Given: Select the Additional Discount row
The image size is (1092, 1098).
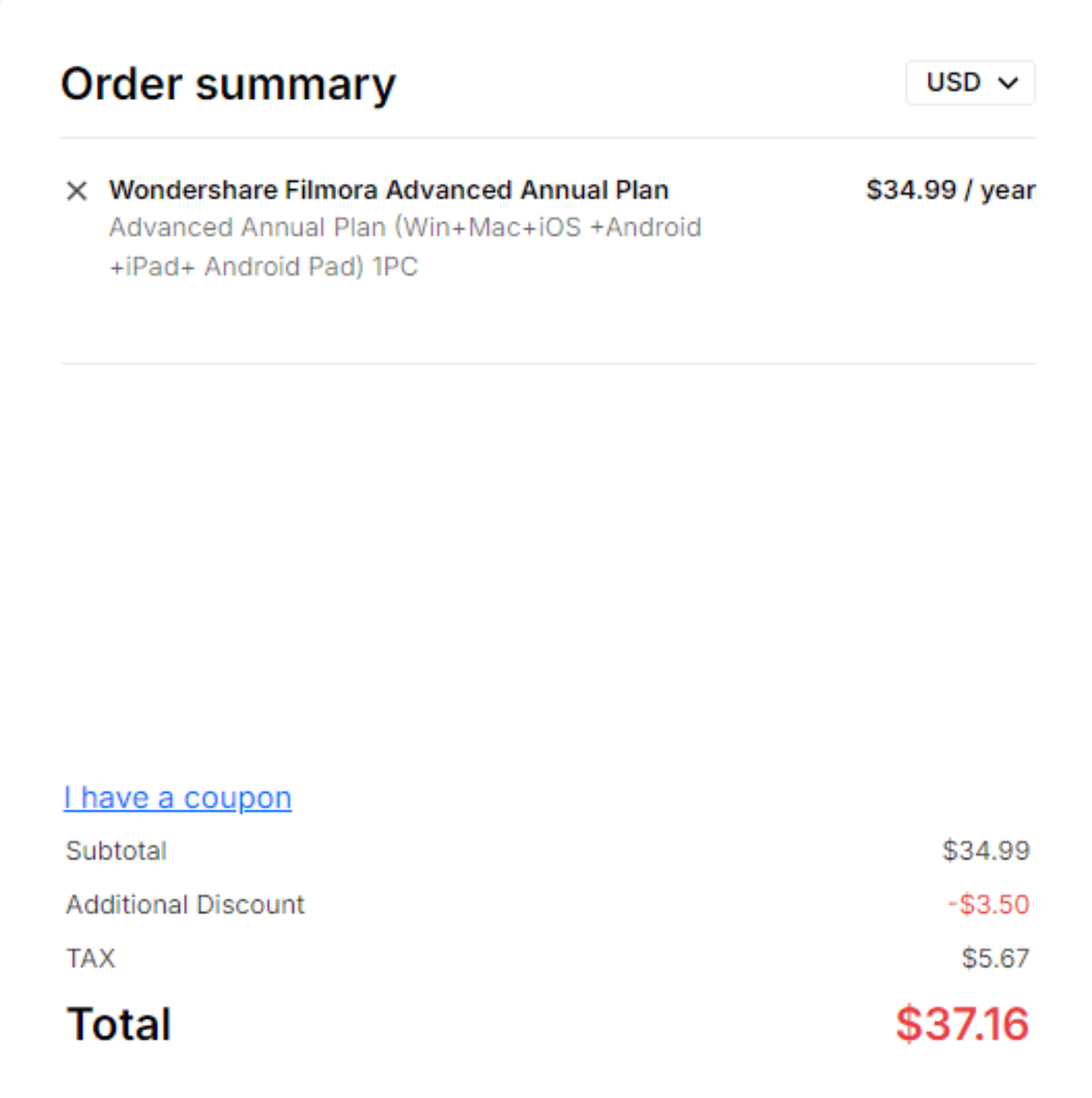Looking at the screenshot, I should click(x=185, y=904).
